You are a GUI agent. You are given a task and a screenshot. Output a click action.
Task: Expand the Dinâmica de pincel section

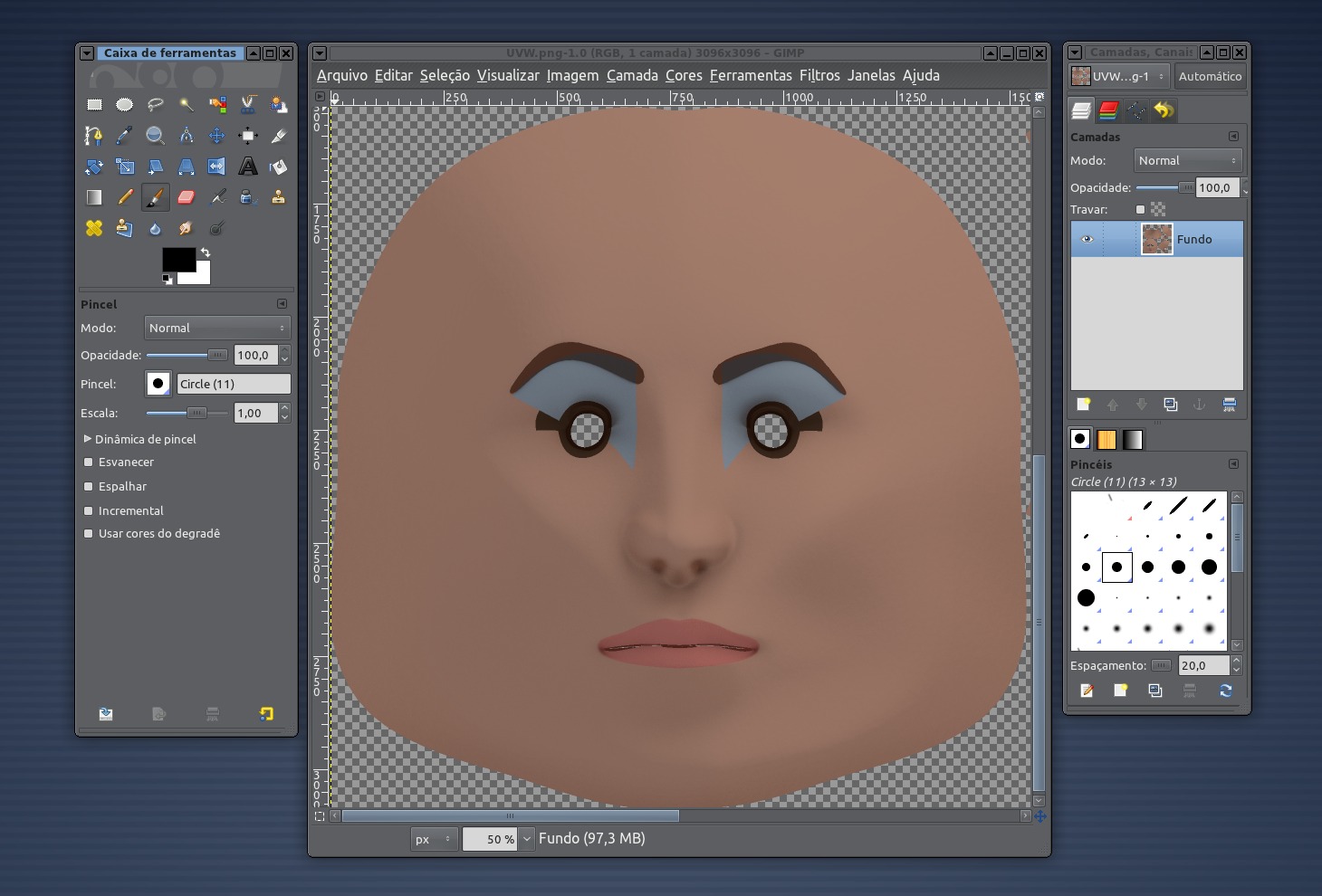[88, 439]
